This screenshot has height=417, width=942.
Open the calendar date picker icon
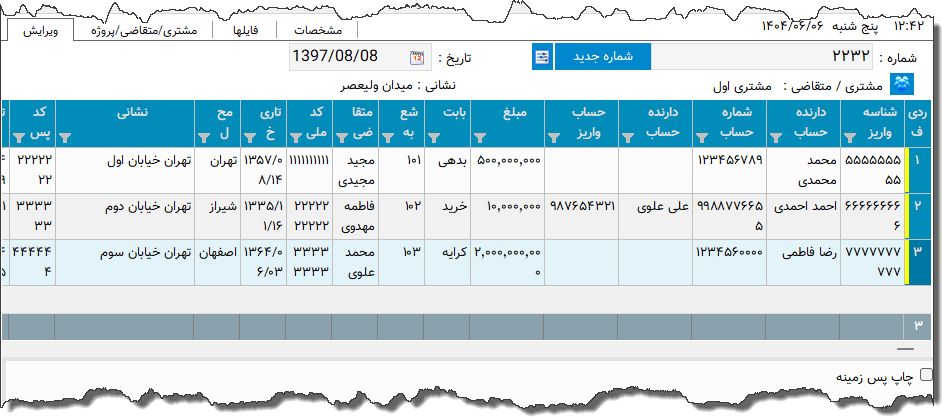[416, 58]
